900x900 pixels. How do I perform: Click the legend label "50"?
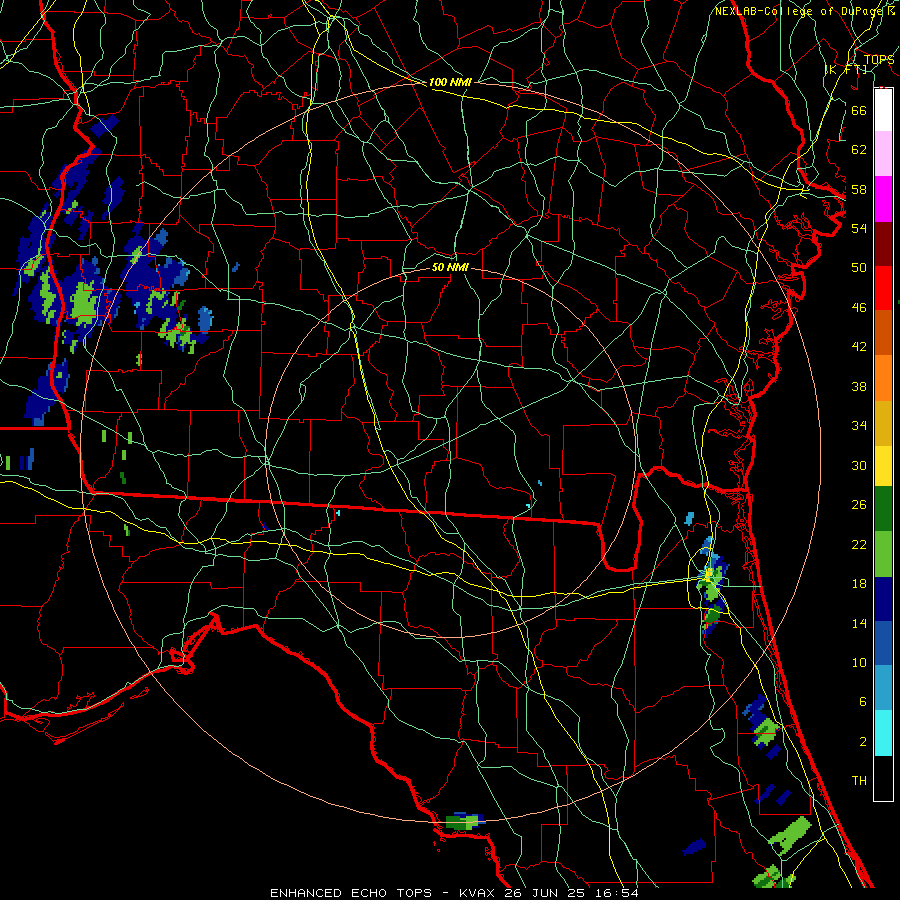pyautogui.click(x=859, y=267)
